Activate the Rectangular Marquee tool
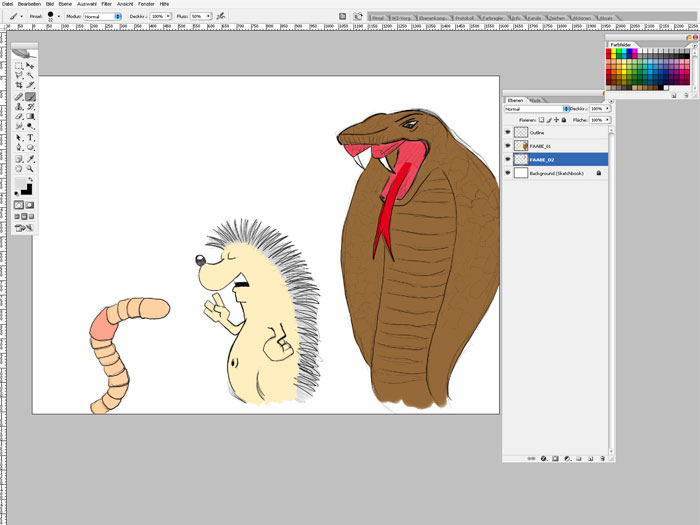The width and height of the screenshot is (700, 525). [19, 65]
